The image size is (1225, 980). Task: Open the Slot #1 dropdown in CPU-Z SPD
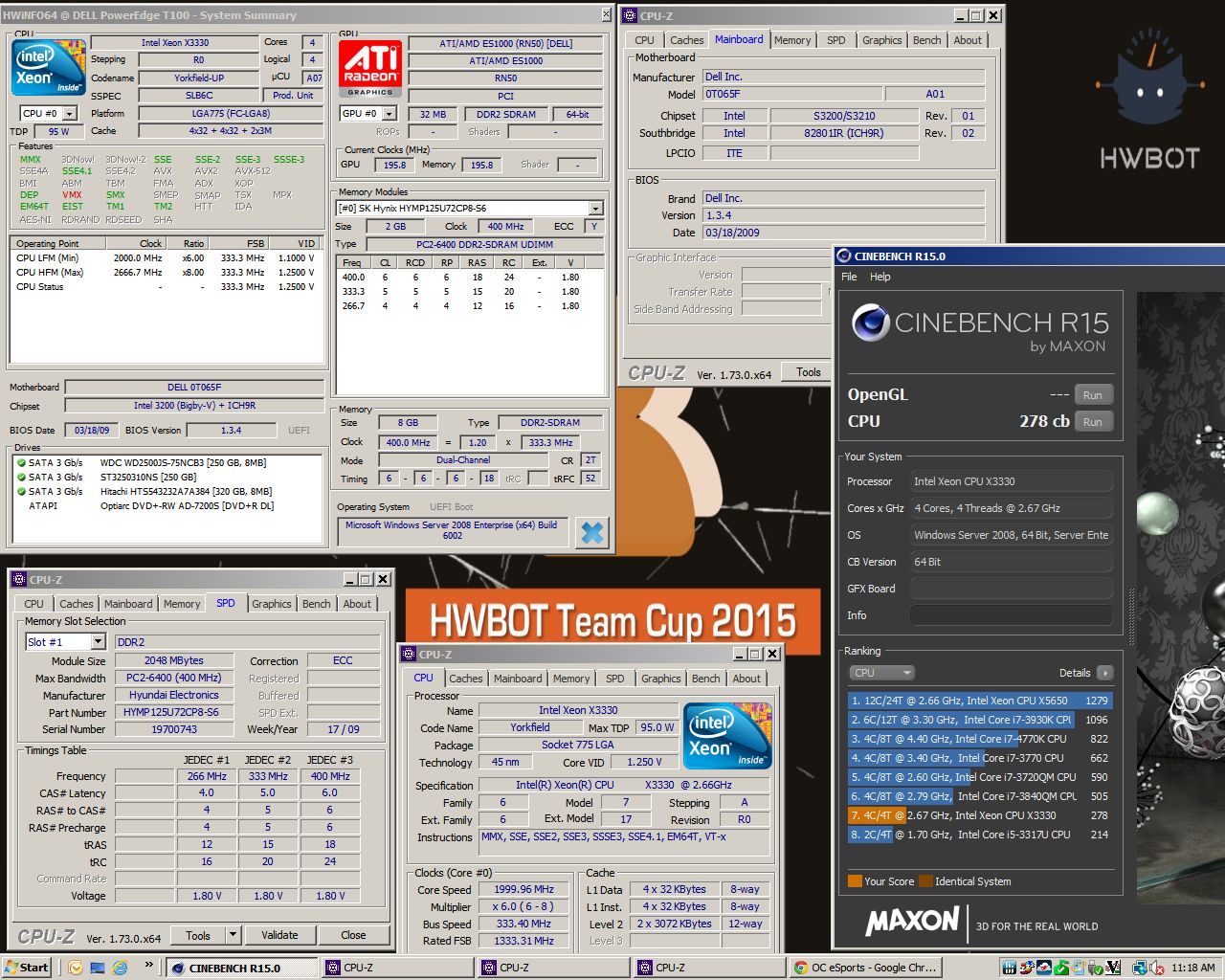98,642
